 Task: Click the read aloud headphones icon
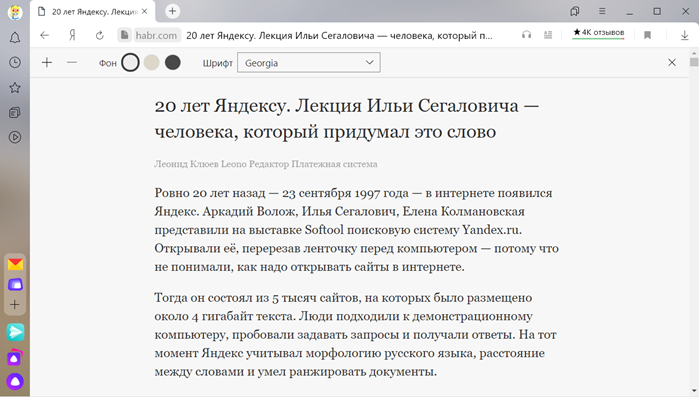pos(526,35)
